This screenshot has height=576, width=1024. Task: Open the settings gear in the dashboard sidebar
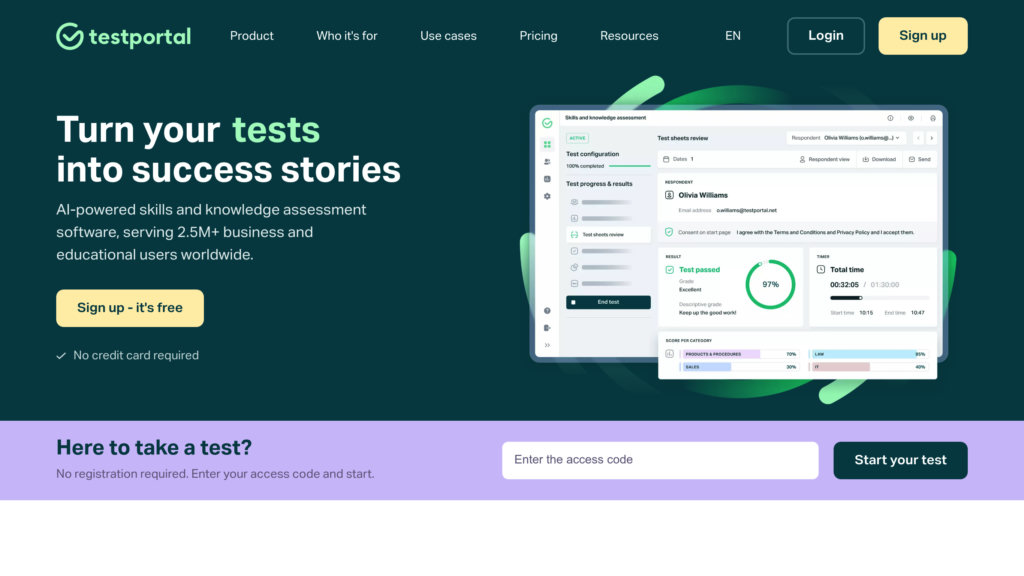(547, 195)
